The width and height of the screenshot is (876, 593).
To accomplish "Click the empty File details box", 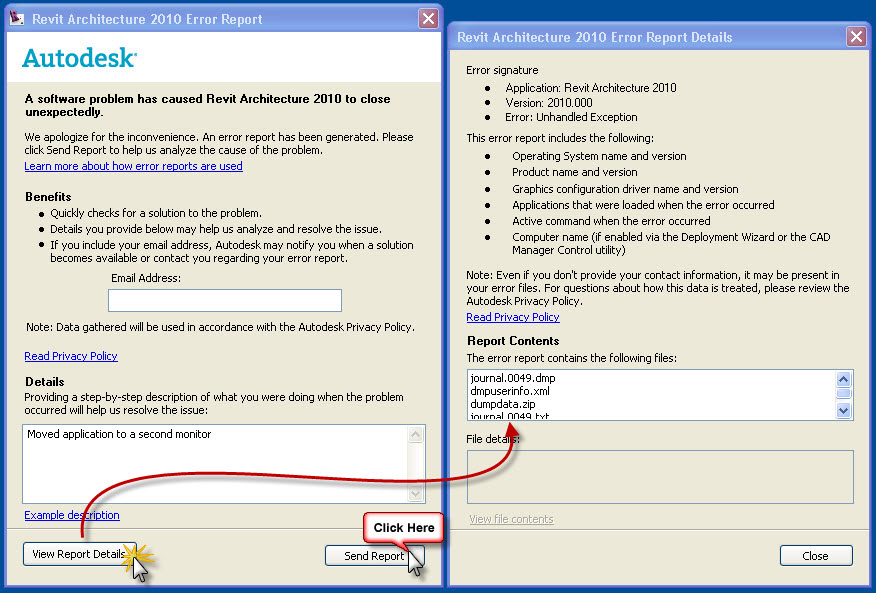I will (660, 477).
